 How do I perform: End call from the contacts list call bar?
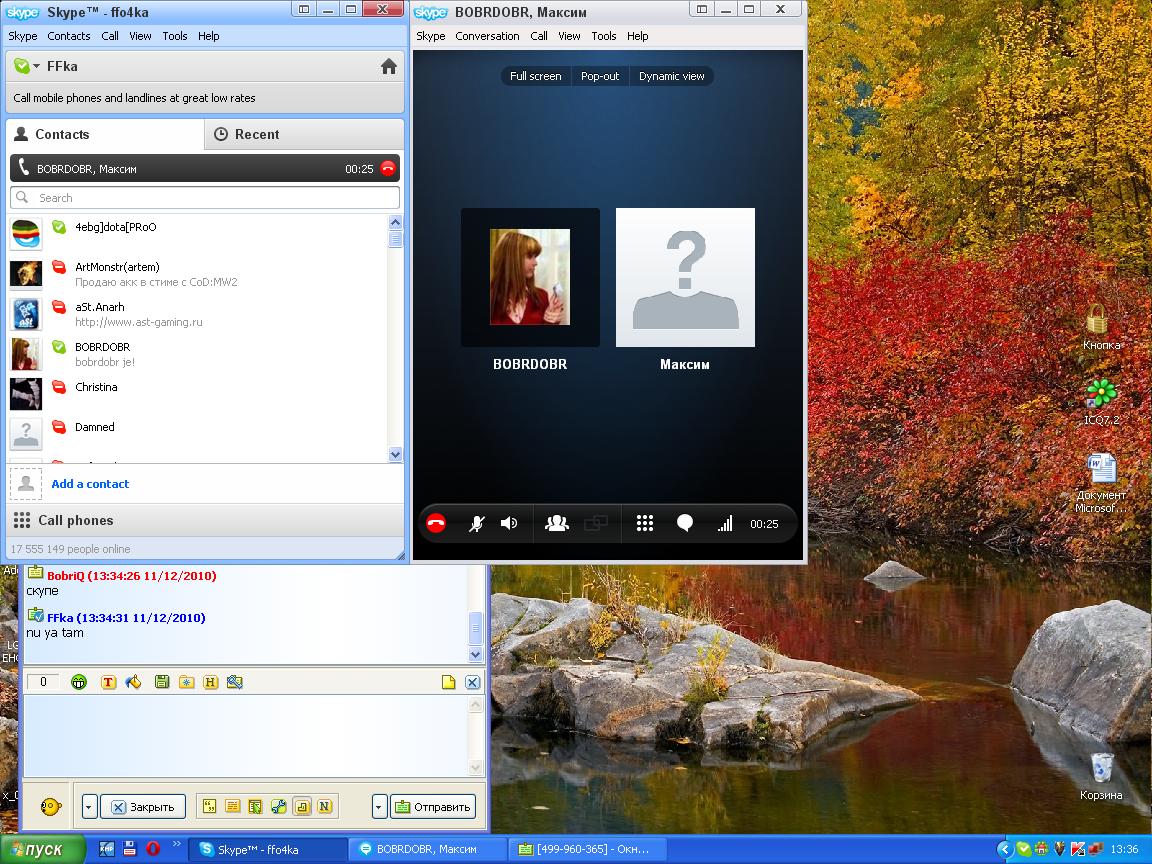coord(388,168)
